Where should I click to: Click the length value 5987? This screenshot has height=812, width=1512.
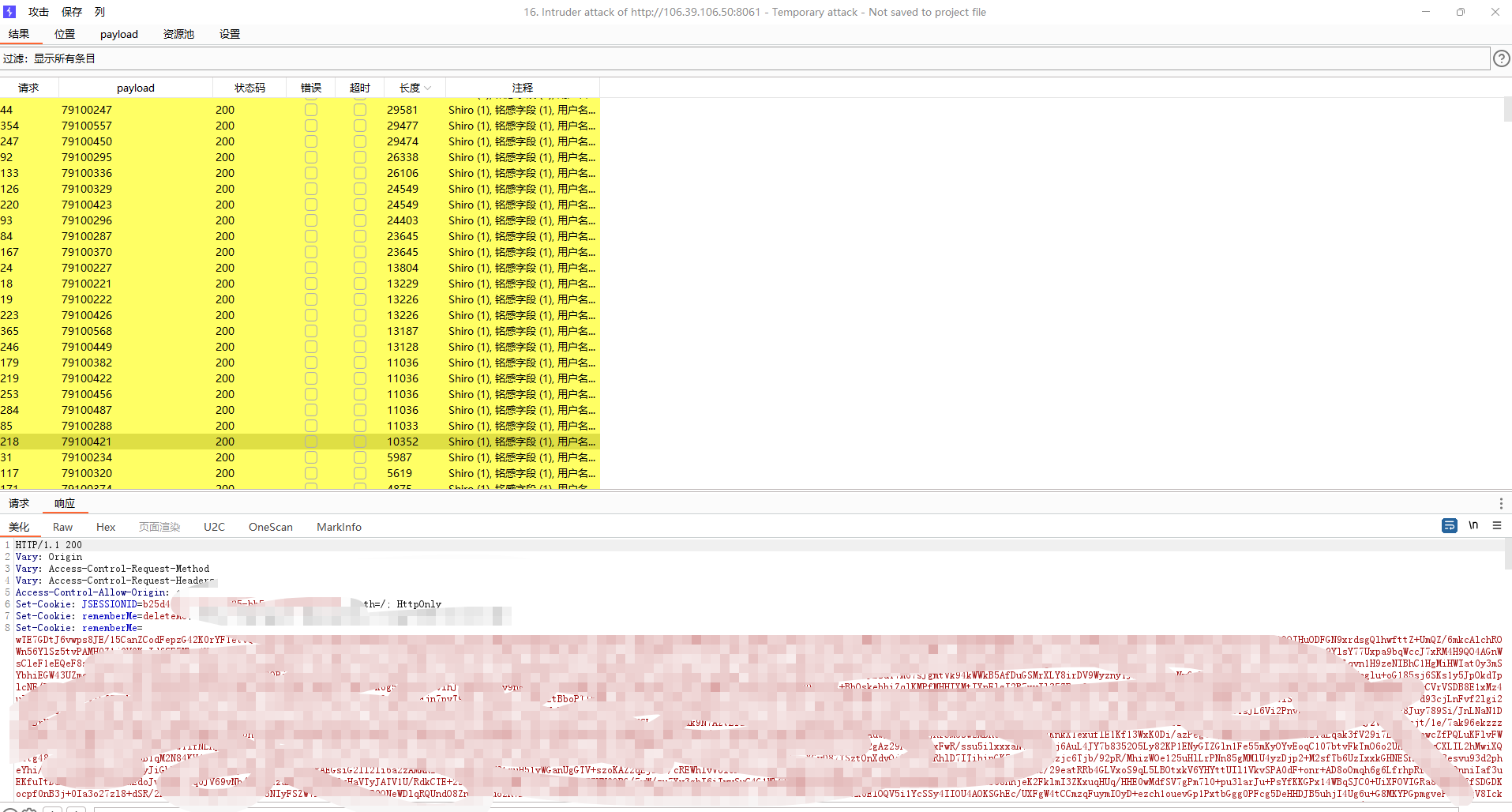pos(400,457)
